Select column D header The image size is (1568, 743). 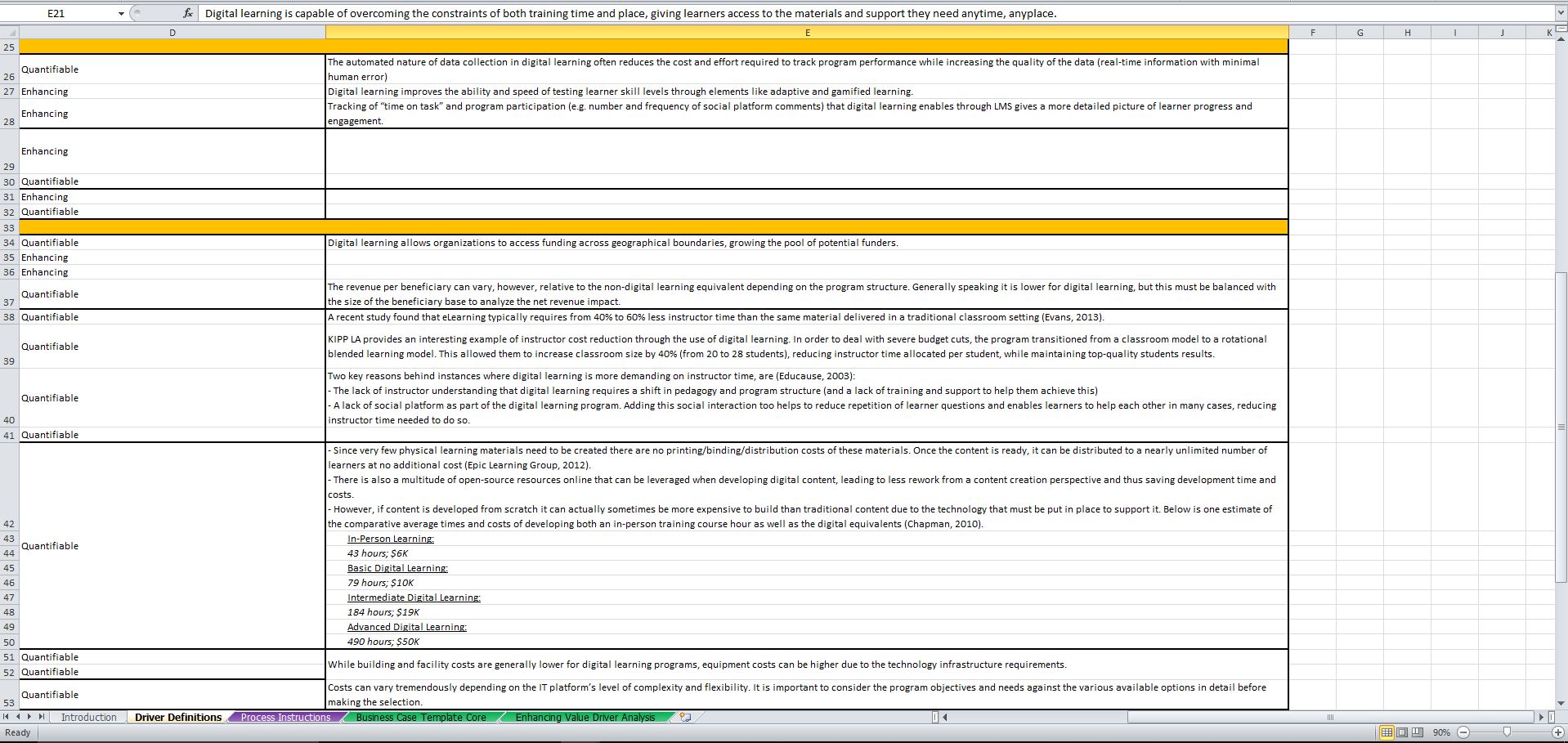point(172,33)
